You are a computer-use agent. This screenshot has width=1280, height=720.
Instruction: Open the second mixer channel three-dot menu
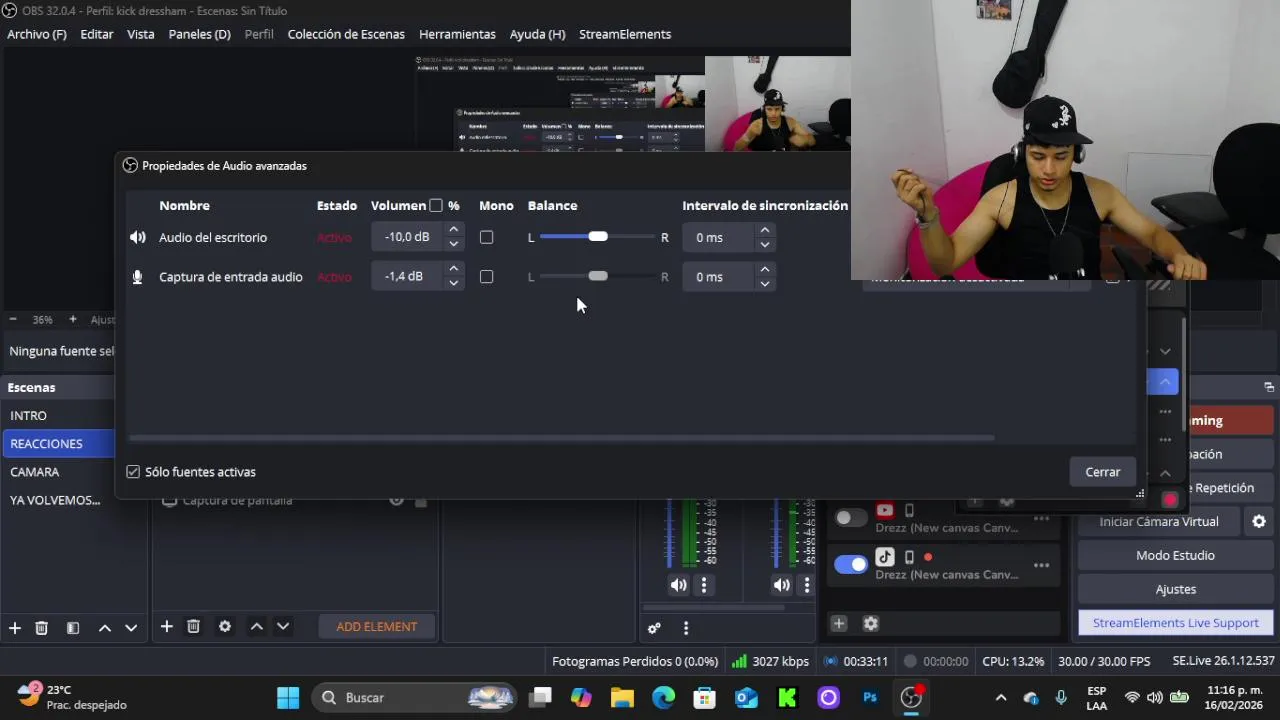pyautogui.click(x=807, y=585)
